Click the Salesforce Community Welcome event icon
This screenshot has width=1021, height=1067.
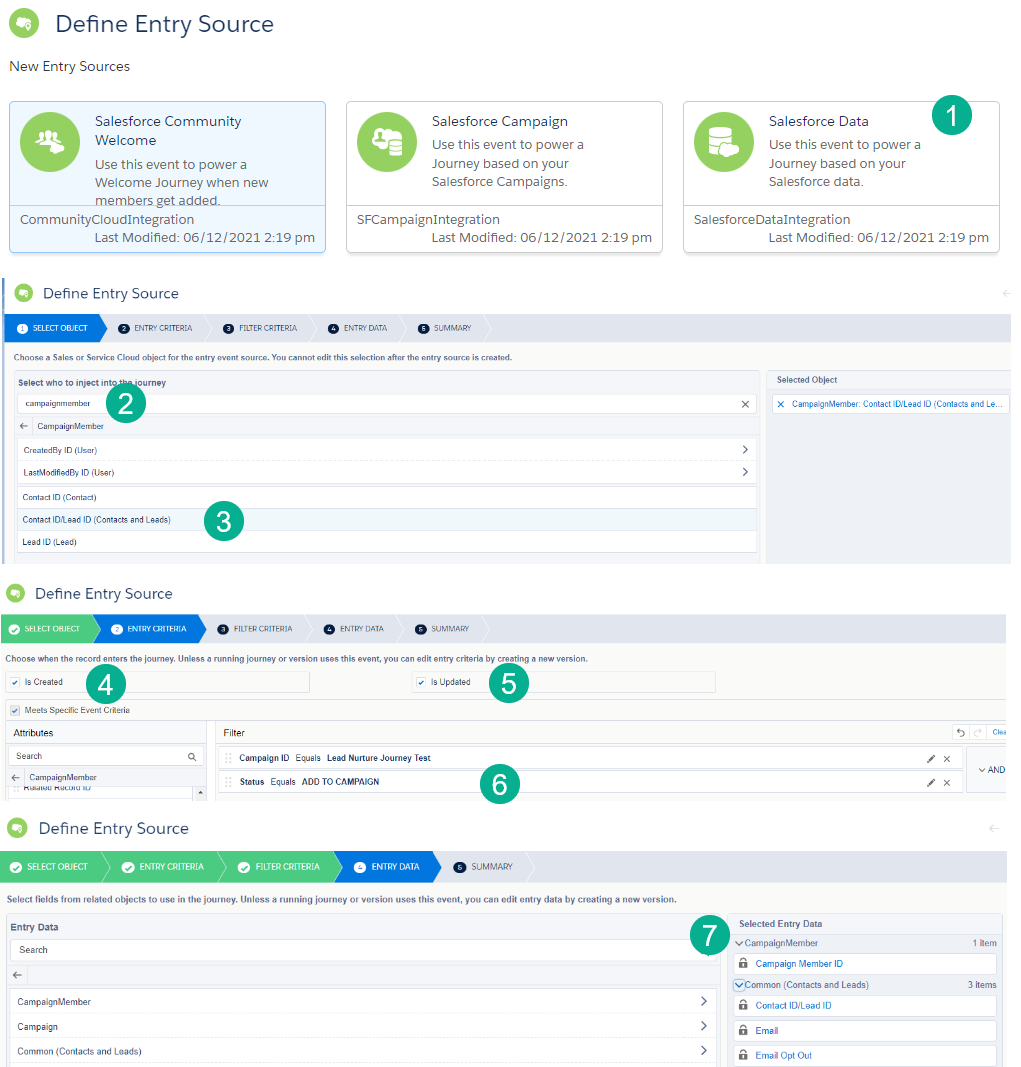(49, 141)
